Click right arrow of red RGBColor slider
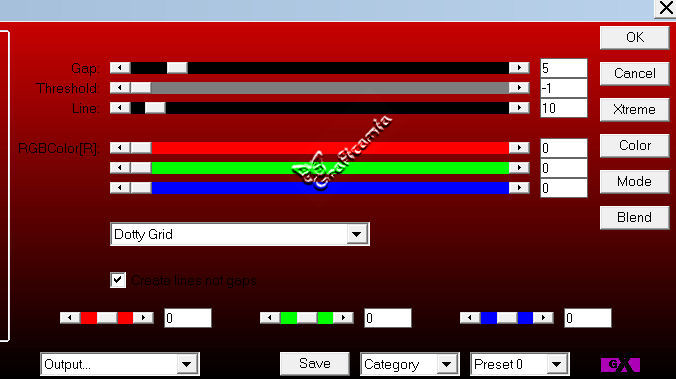This screenshot has width=676, height=379. 519,147
